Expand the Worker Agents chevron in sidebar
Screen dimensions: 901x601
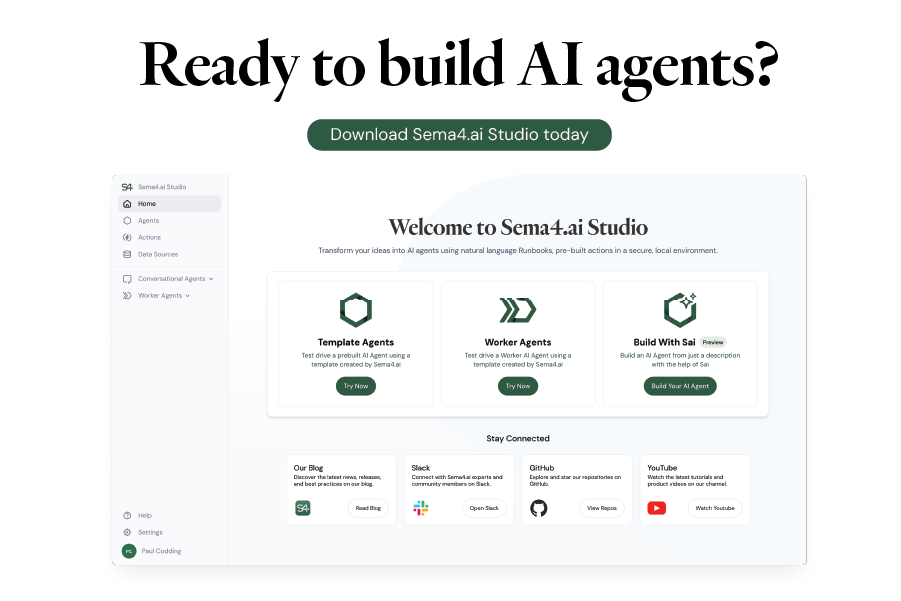click(x=187, y=295)
